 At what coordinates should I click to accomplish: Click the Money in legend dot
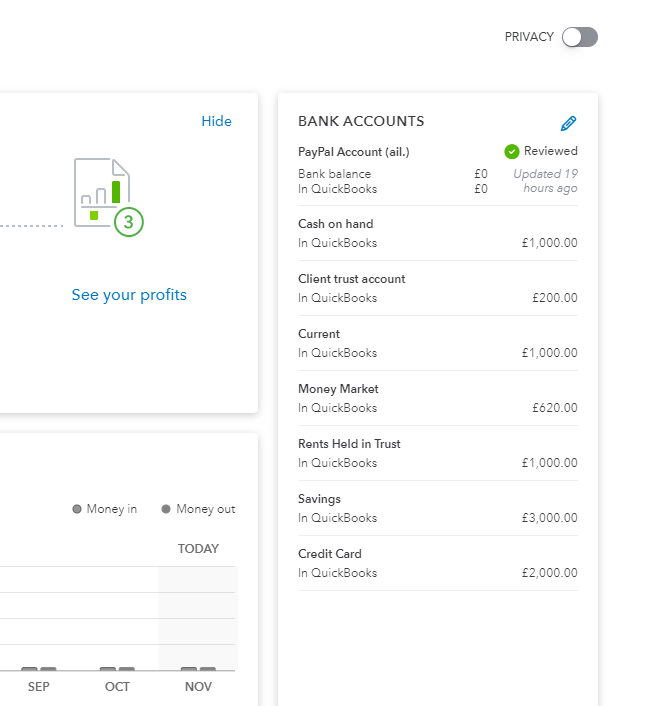point(77,509)
